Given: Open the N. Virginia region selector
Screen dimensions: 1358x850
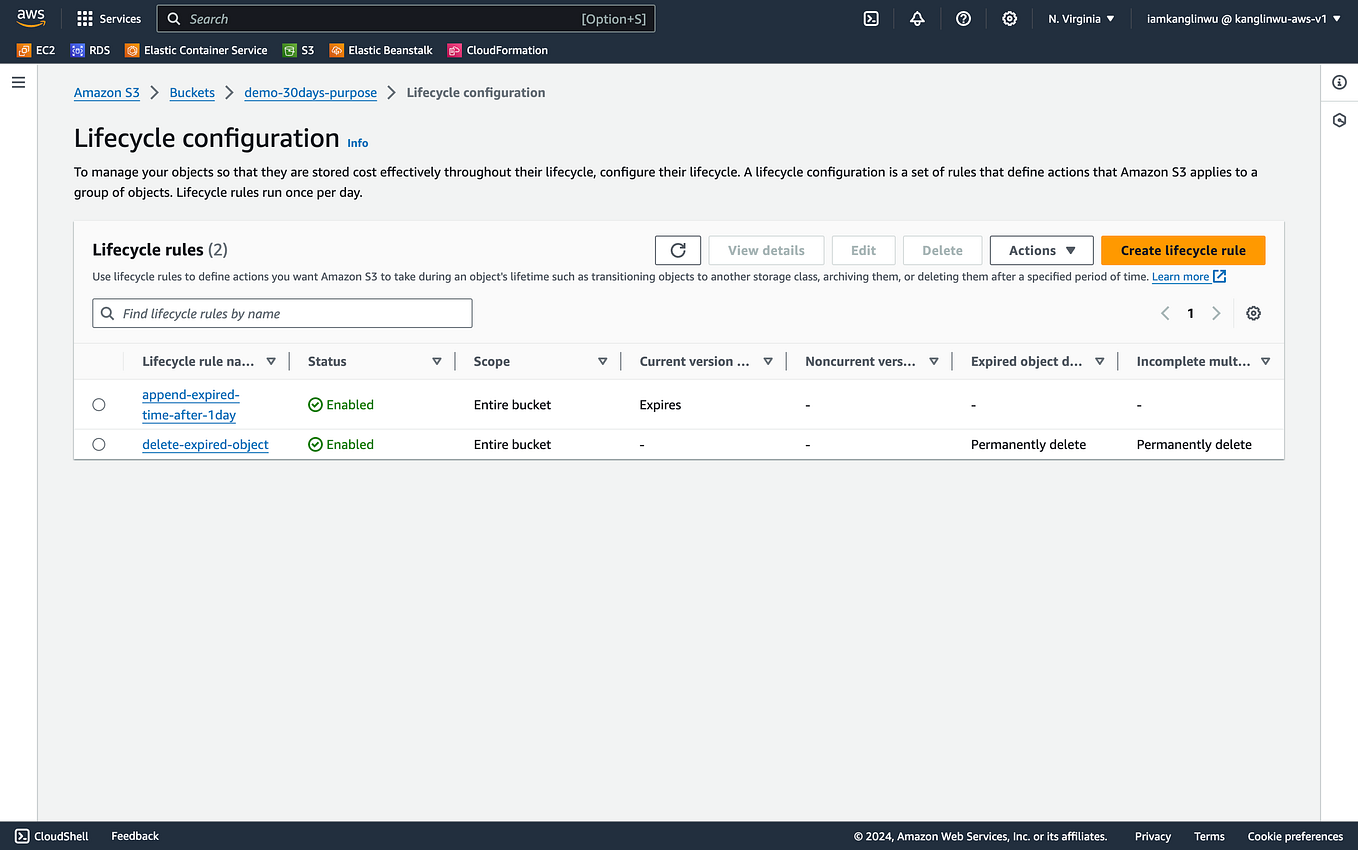Looking at the screenshot, I should (1081, 18).
